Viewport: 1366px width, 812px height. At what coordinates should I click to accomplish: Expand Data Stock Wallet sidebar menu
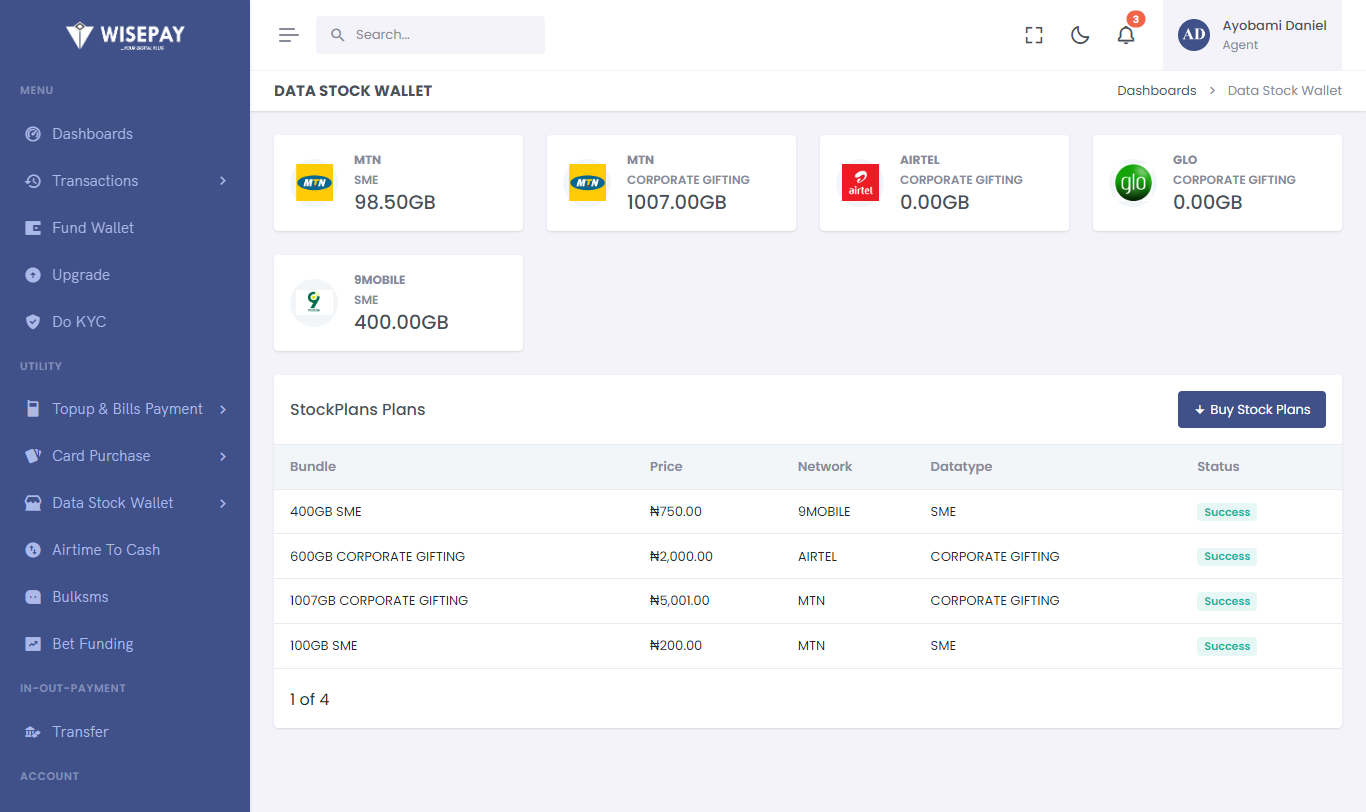click(x=125, y=503)
